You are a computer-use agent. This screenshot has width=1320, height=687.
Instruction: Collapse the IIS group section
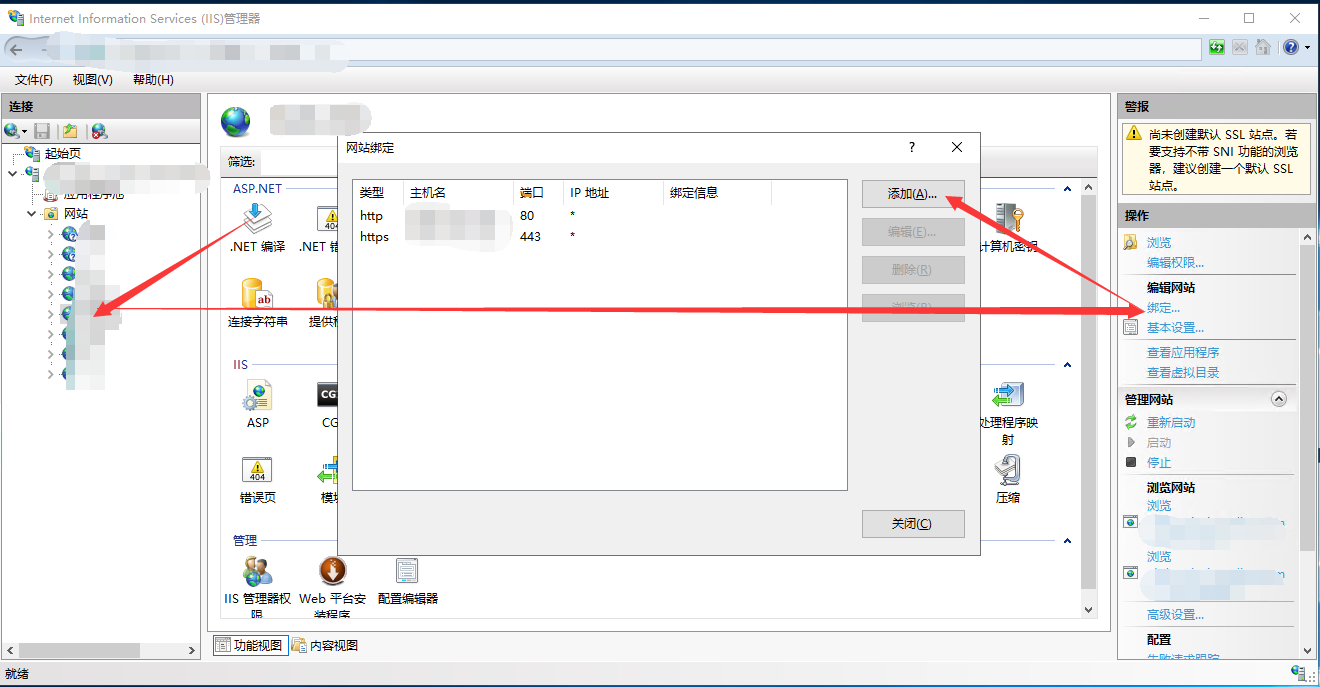click(1067, 365)
